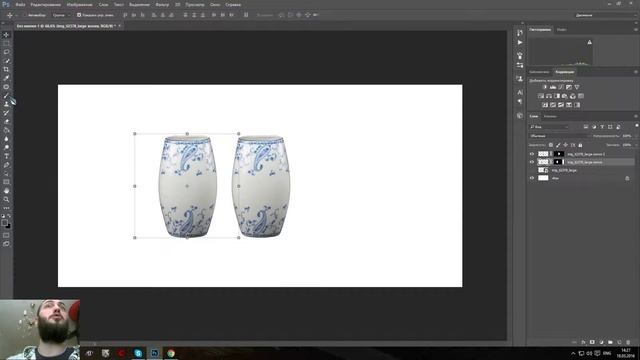Screen dimensions: 640x360
Task: Select the Rectangular Marquee tool
Action: point(6,43)
